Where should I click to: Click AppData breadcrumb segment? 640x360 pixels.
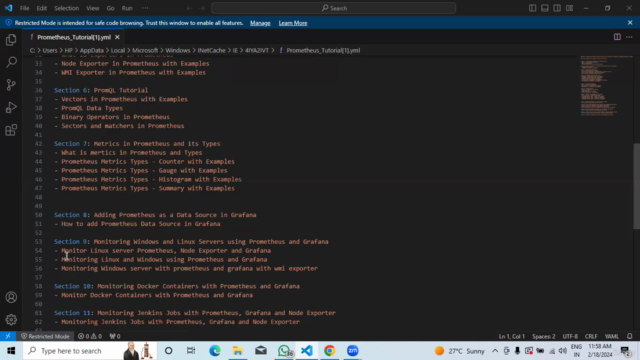[91, 50]
